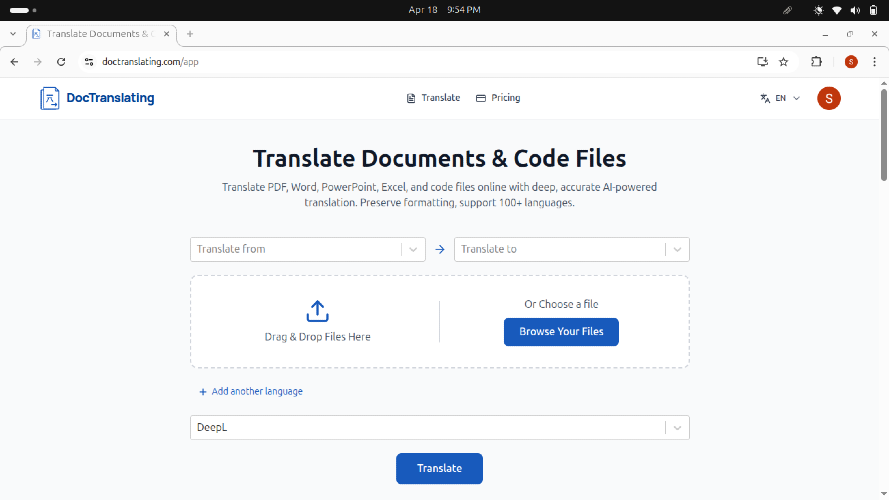Bookmark page with star icon
Image resolution: width=889 pixels, height=500 pixels.
(784, 62)
